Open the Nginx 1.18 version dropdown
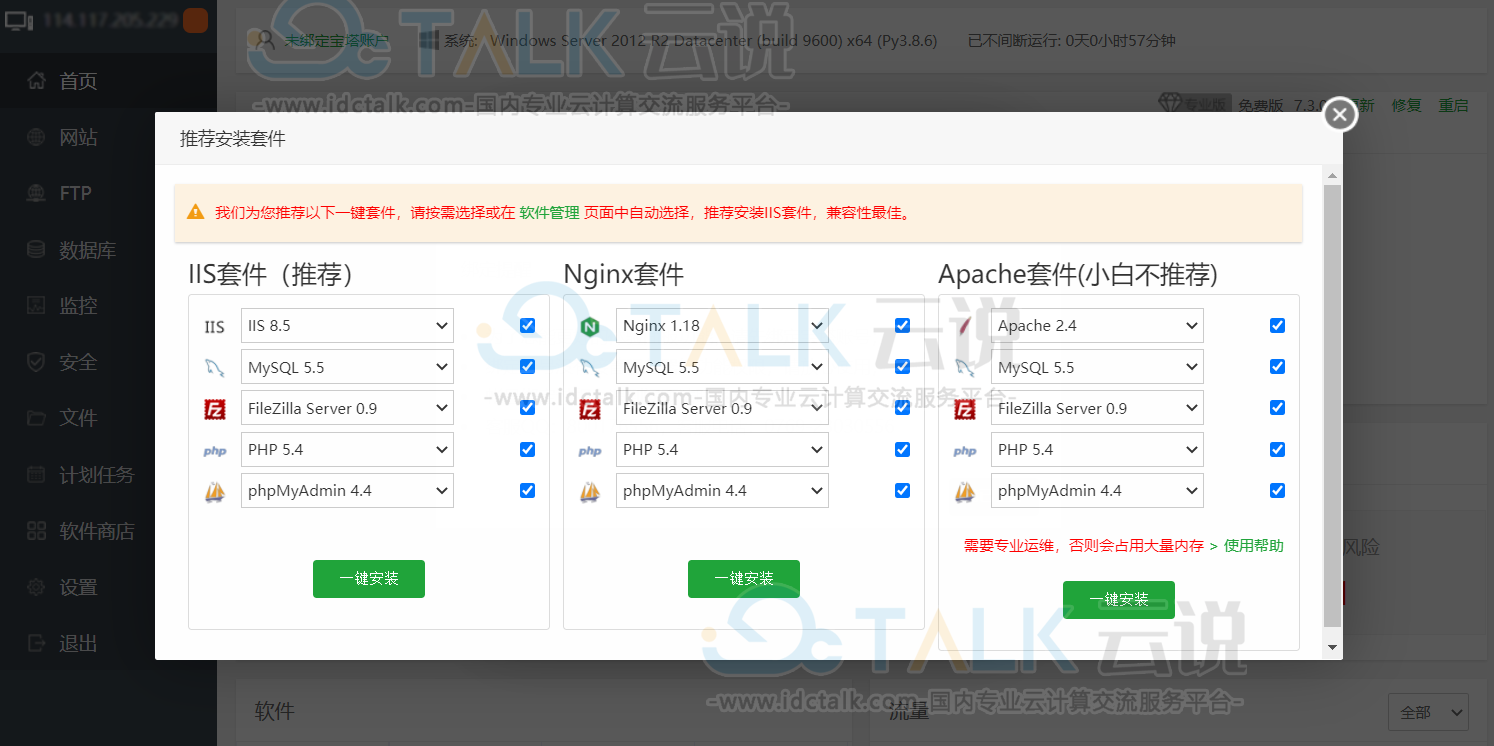Viewport: 1494px width, 746px height. (x=722, y=326)
